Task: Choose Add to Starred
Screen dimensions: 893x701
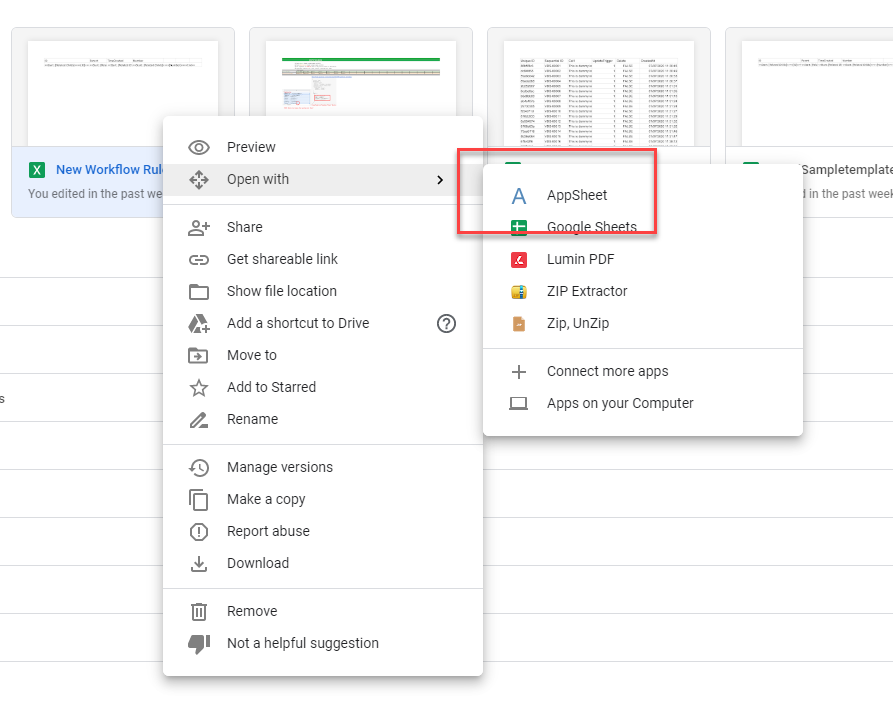Action: coord(323,387)
